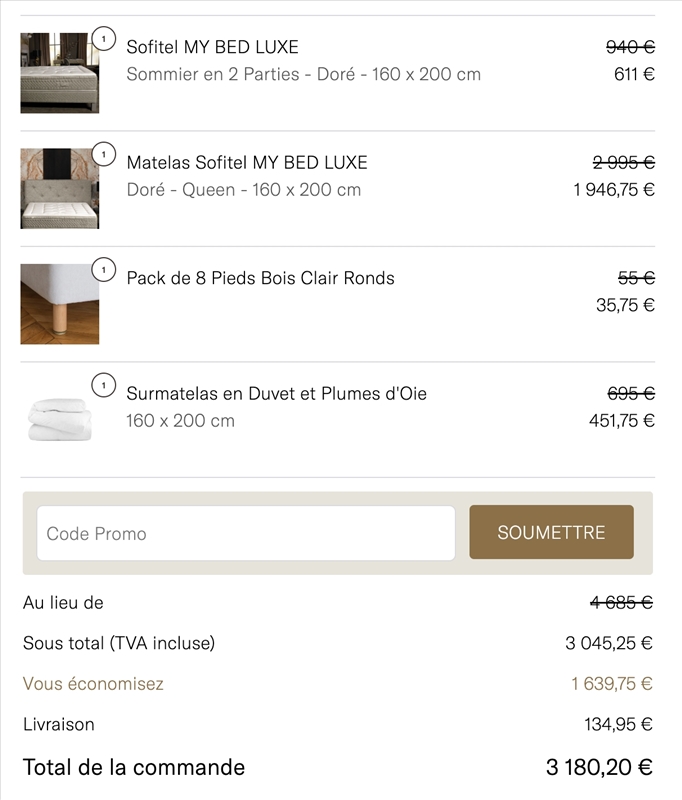Click the Sofitel MY BED LUXE sommier thumbnail
682x800 pixels.
[59, 71]
